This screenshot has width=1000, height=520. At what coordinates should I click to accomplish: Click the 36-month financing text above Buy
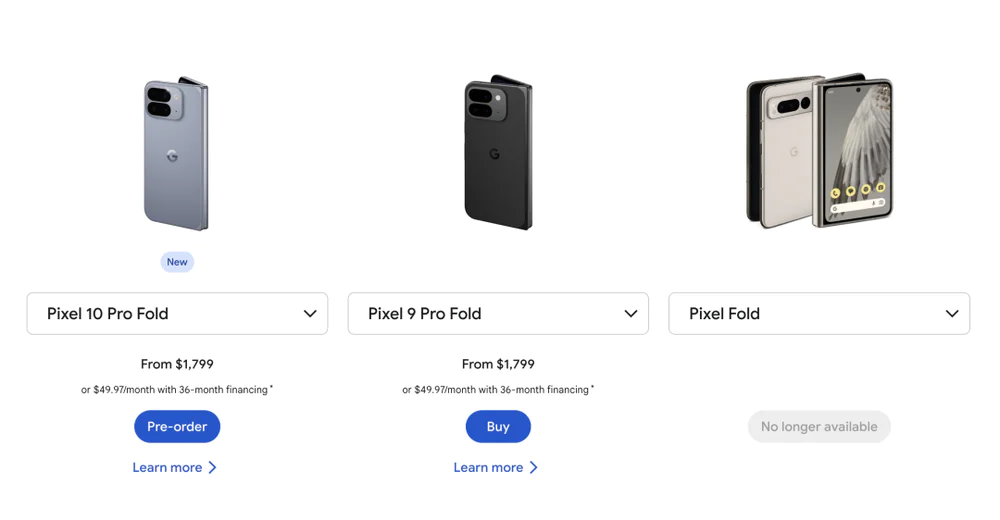496,390
